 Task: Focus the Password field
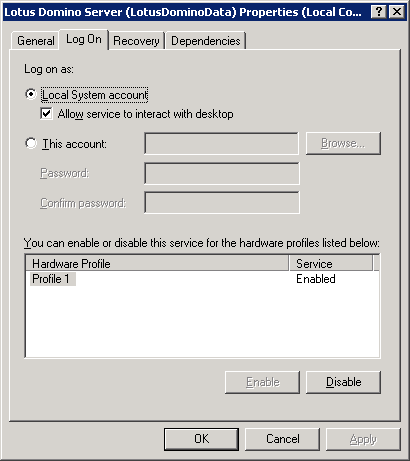(222, 173)
